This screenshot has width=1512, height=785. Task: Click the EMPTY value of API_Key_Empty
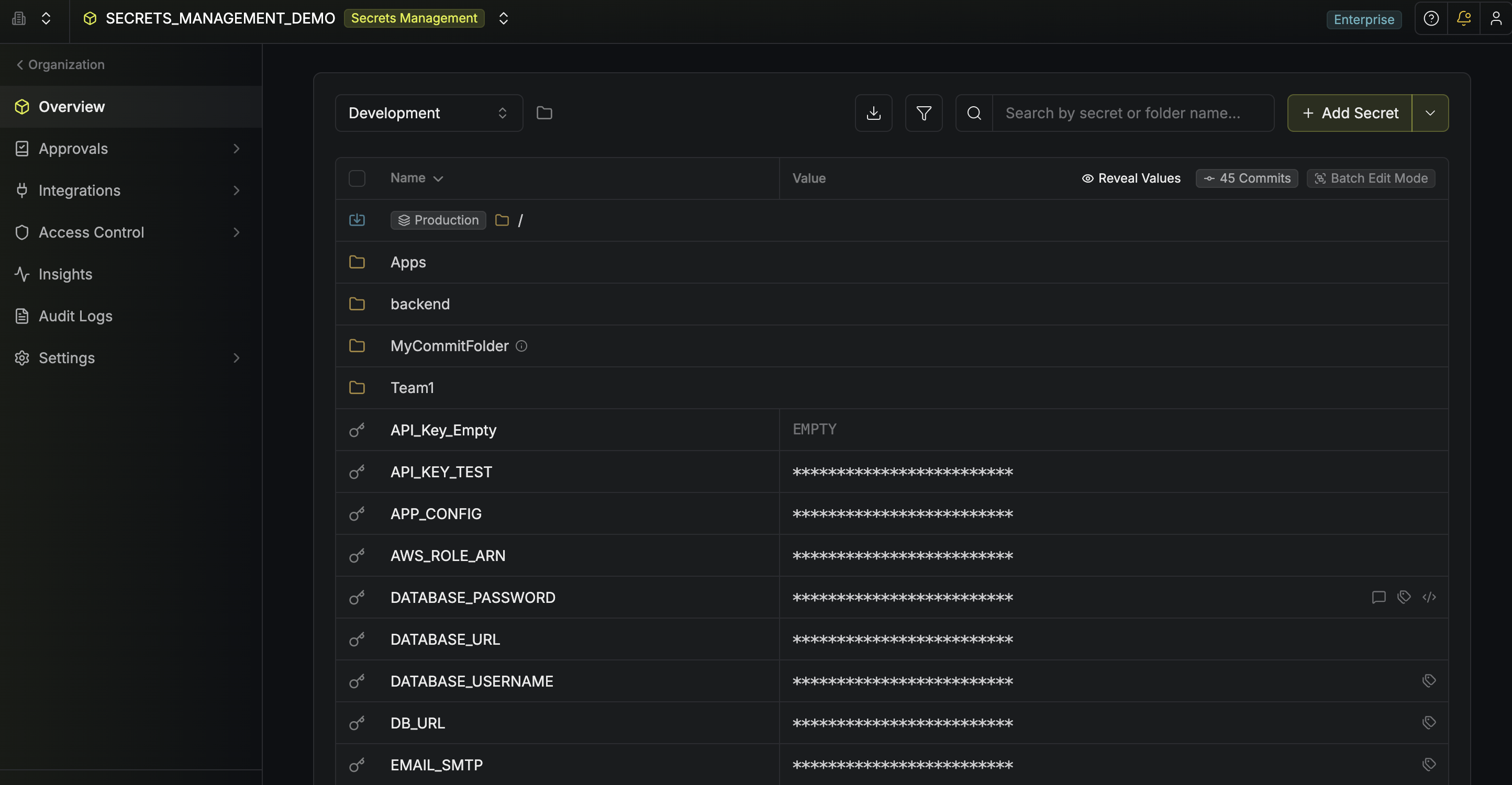click(x=814, y=430)
